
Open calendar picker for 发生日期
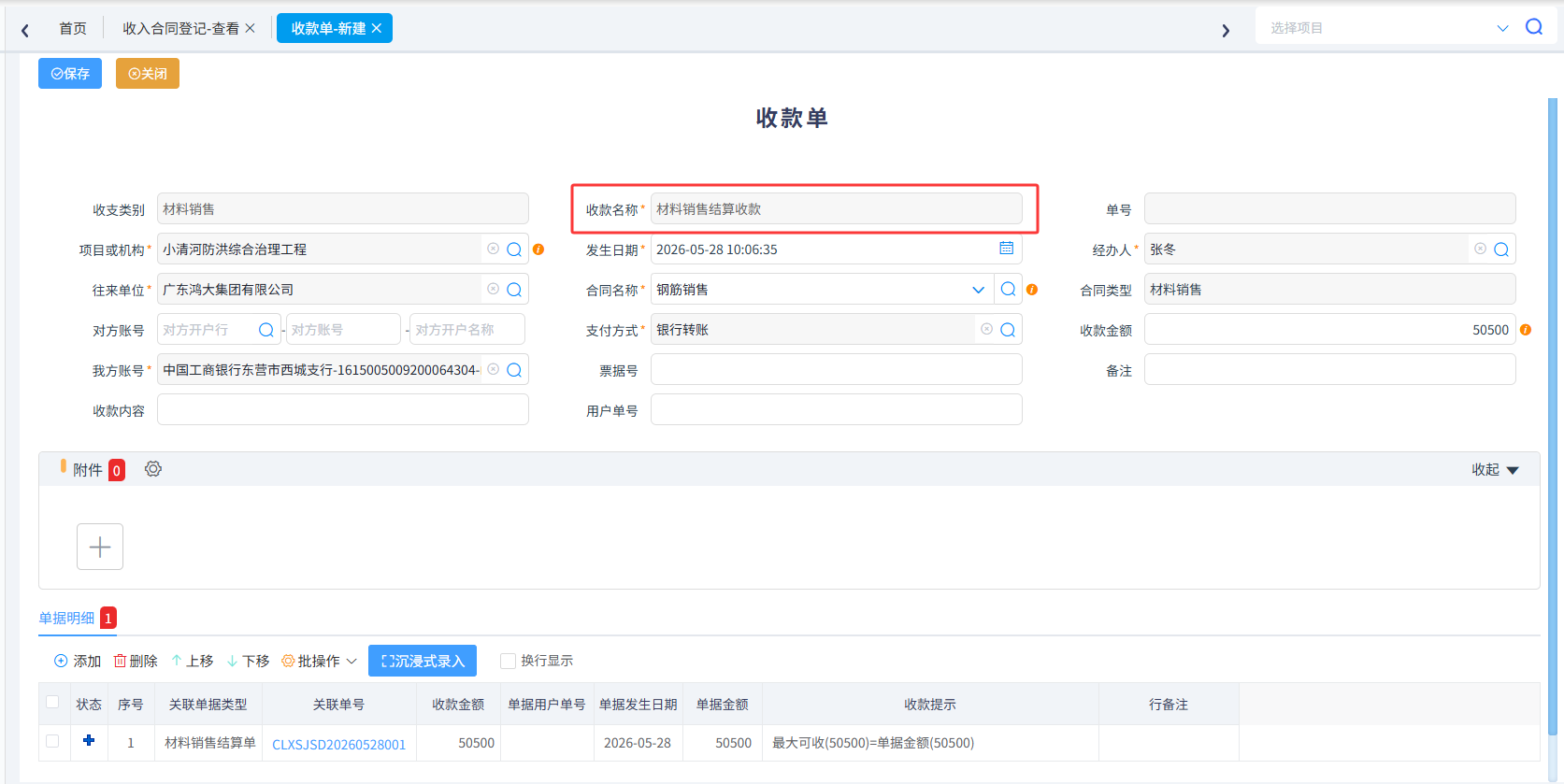click(x=1007, y=249)
